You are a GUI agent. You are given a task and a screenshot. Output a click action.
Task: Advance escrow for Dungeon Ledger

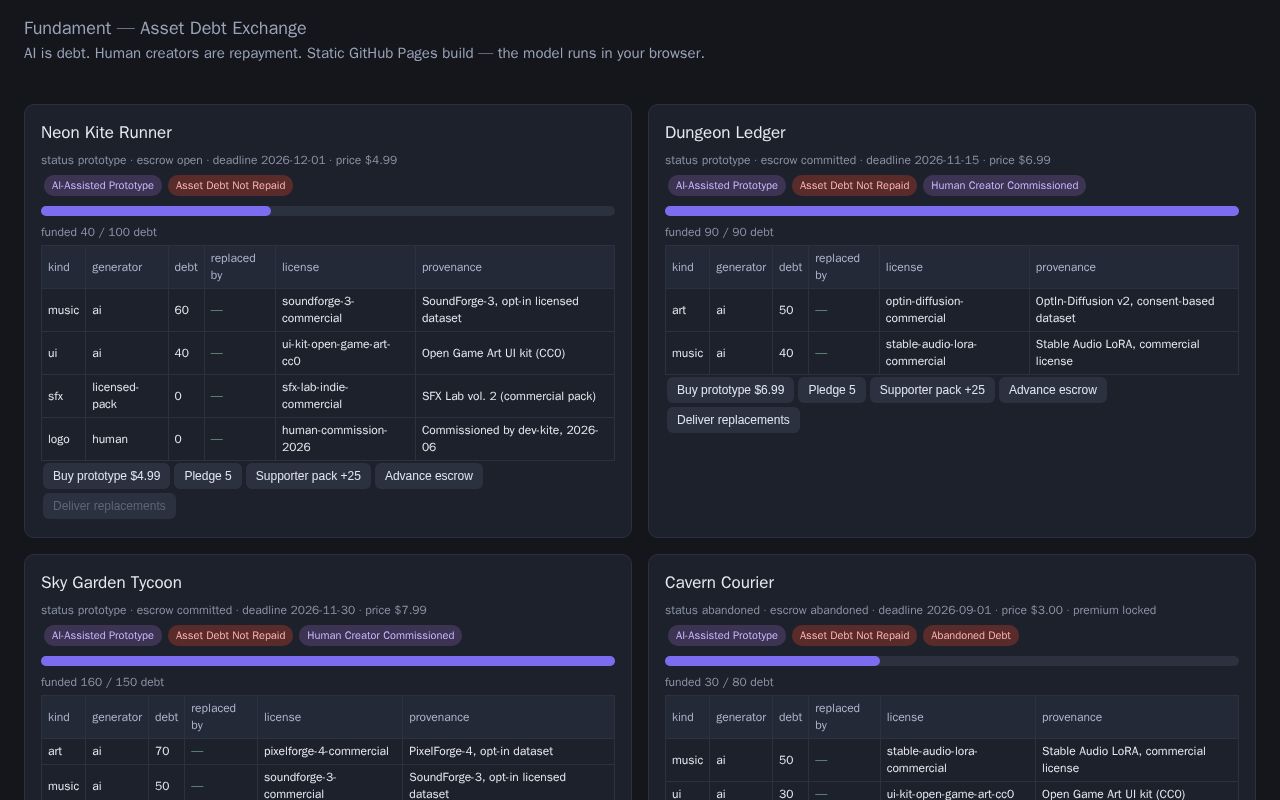[x=1053, y=390]
